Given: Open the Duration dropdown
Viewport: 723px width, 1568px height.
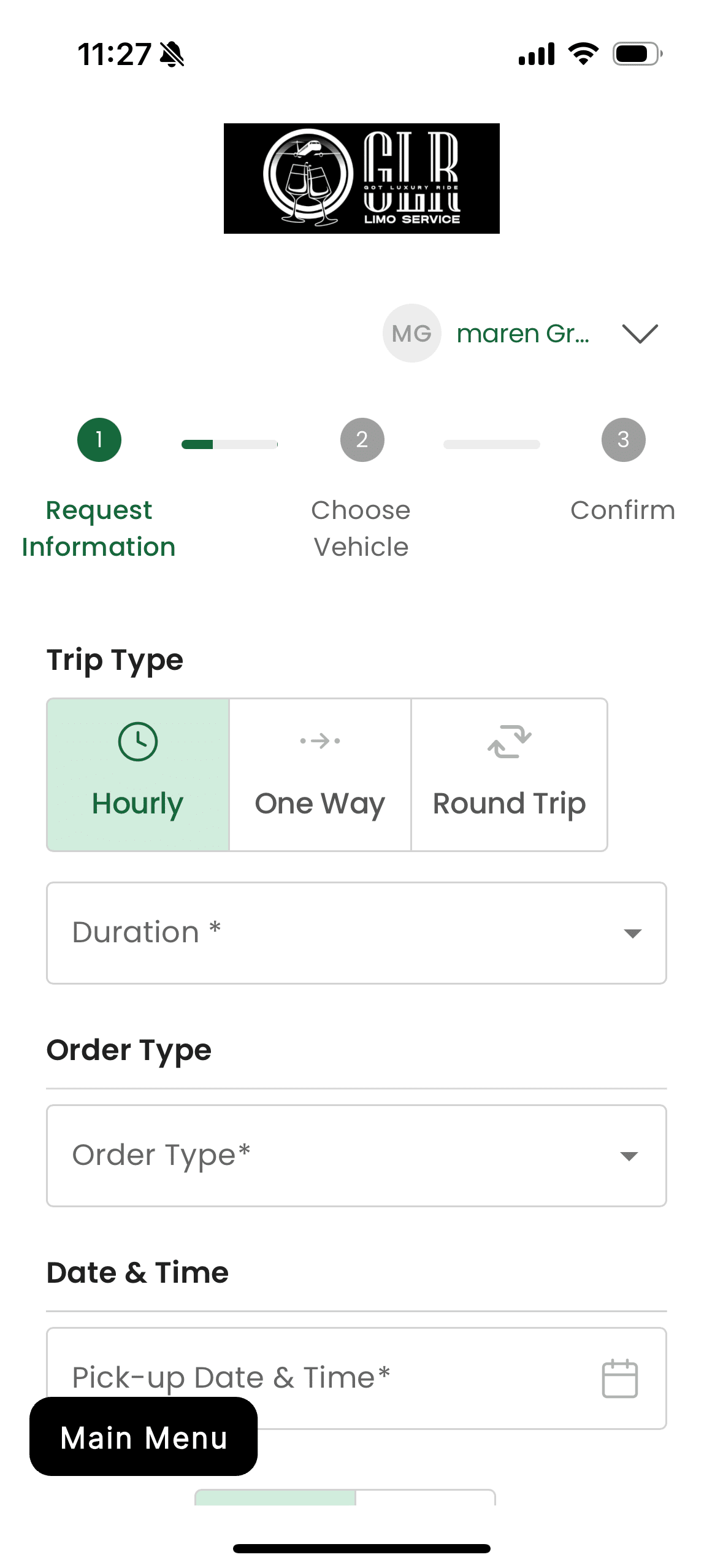Looking at the screenshot, I should 356,932.
